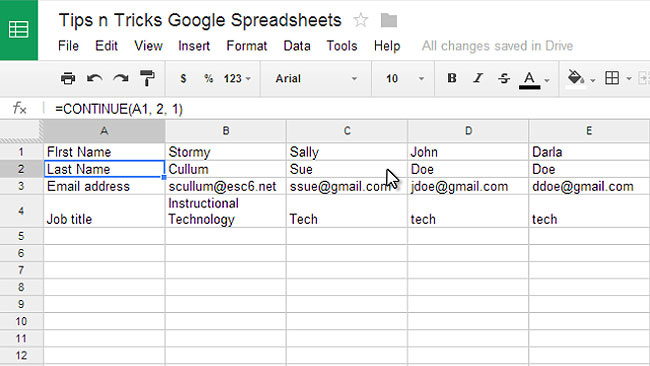Select column D header
This screenshot has width=650, height=366.
[468, 131]
